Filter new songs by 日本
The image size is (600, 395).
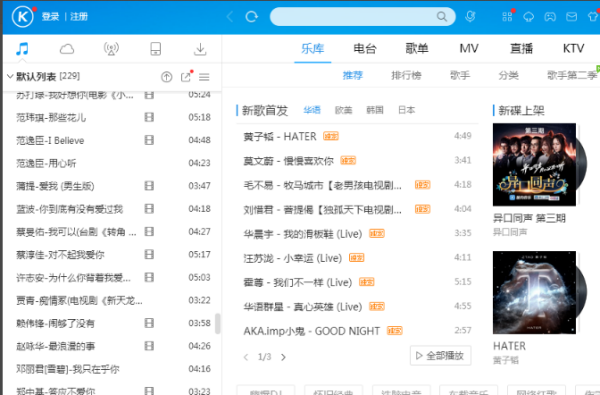click(406, 110)
